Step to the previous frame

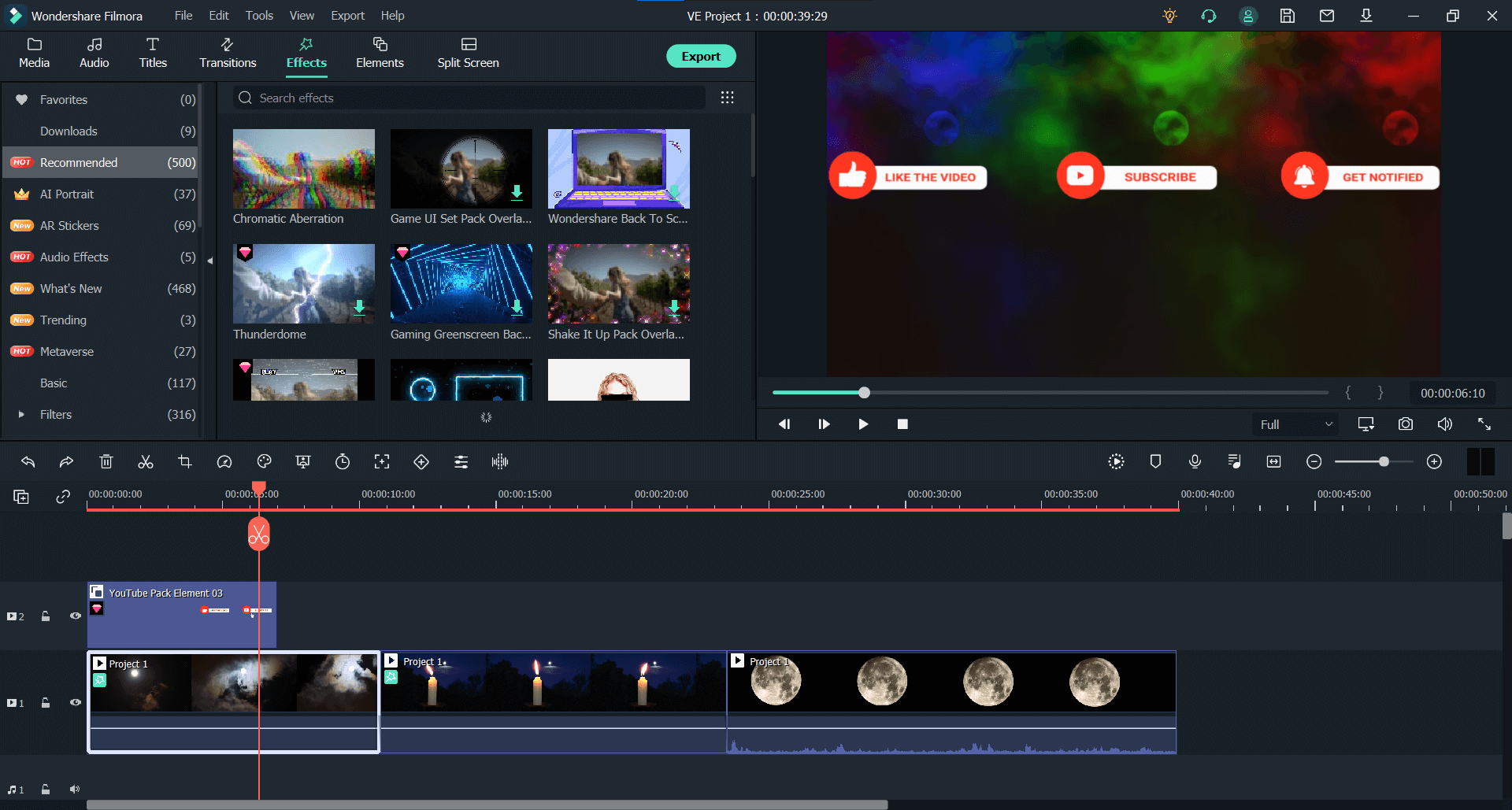tap(784, 424)
